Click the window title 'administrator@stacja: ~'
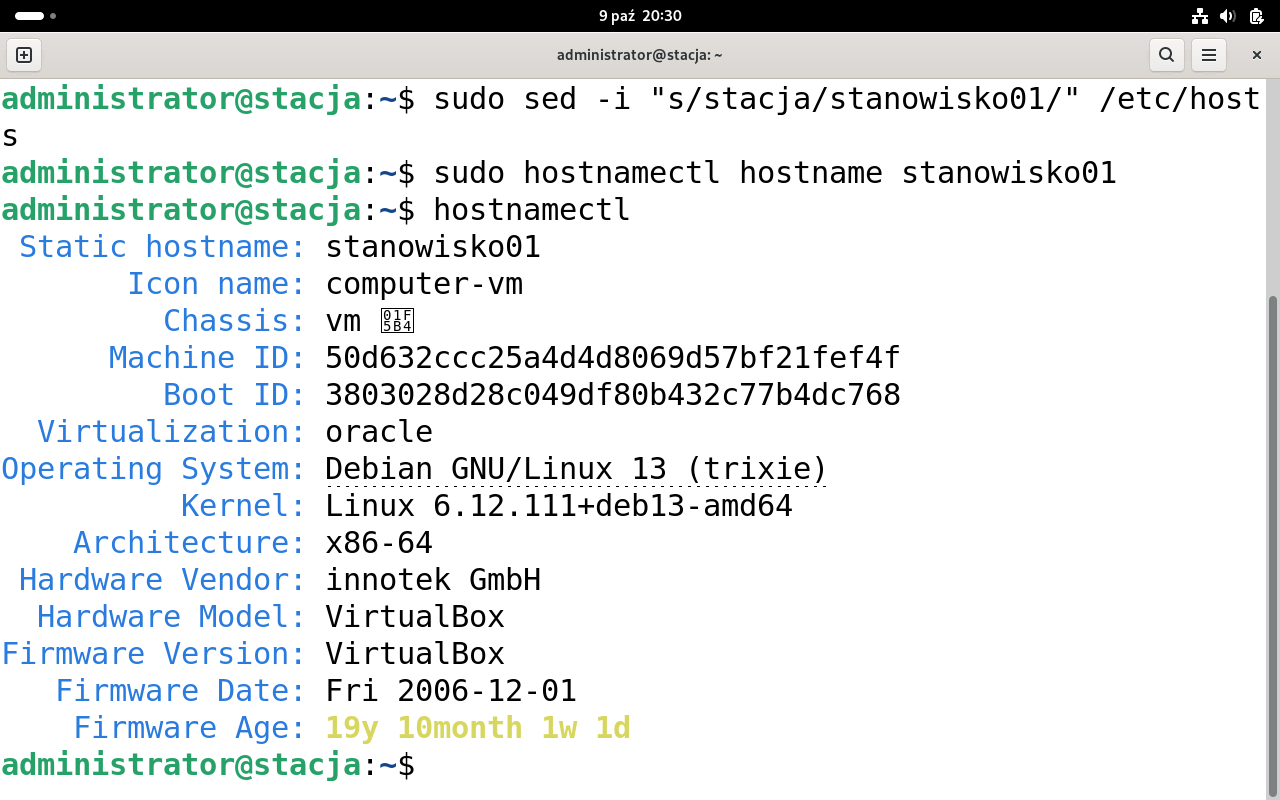This screenshot has width=1280, height=800. pos(640,55)
